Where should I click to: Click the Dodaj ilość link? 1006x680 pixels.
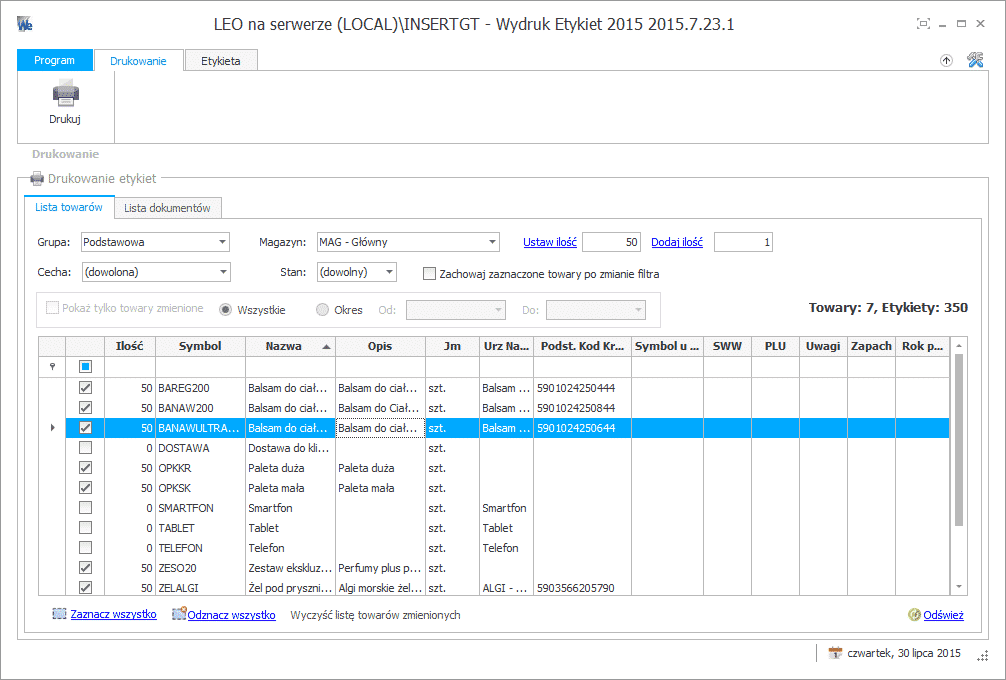click(x=677, y=242)
